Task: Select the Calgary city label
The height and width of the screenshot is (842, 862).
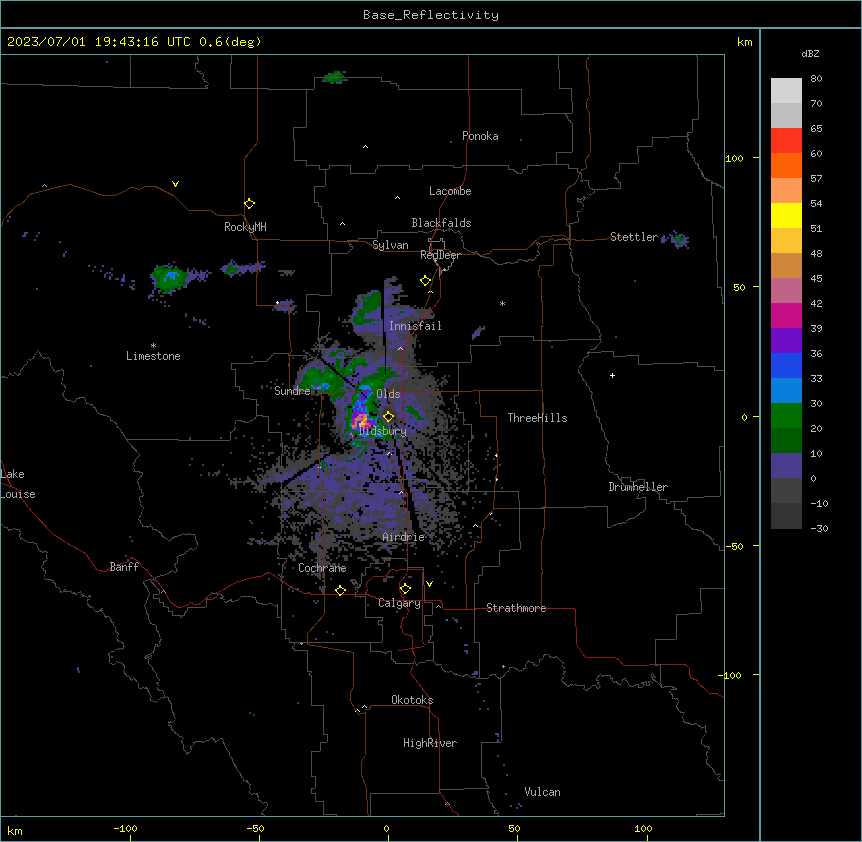Action: coord(399,603)
